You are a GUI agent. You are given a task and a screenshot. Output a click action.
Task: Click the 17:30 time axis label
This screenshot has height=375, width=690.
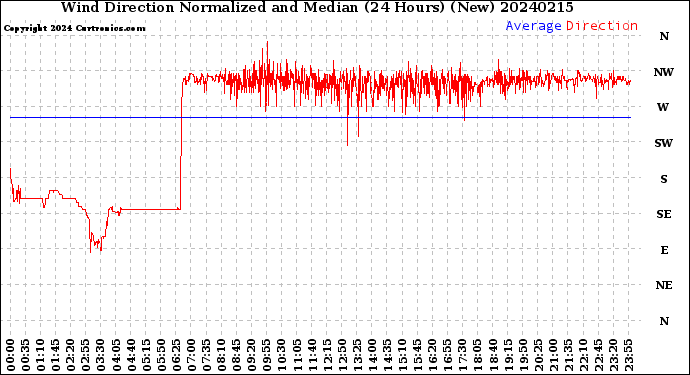click(x=462, y=355)
